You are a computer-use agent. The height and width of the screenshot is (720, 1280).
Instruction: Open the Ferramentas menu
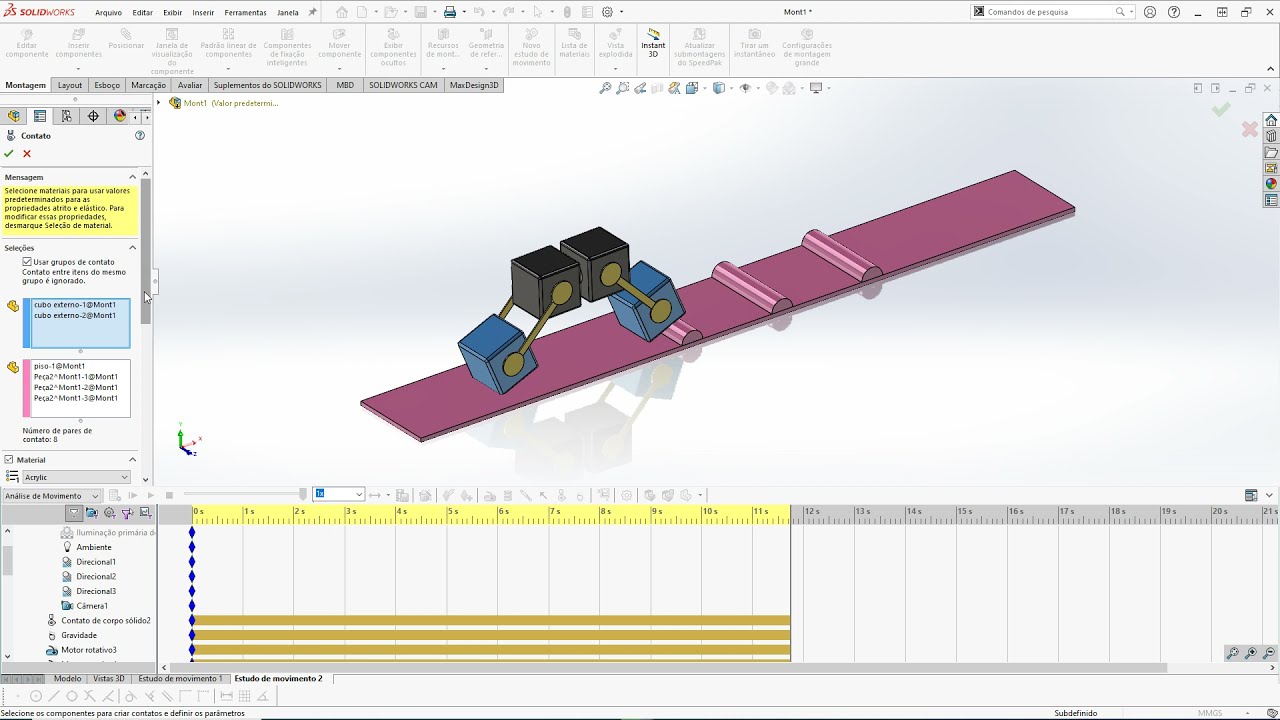pos(245,13)
